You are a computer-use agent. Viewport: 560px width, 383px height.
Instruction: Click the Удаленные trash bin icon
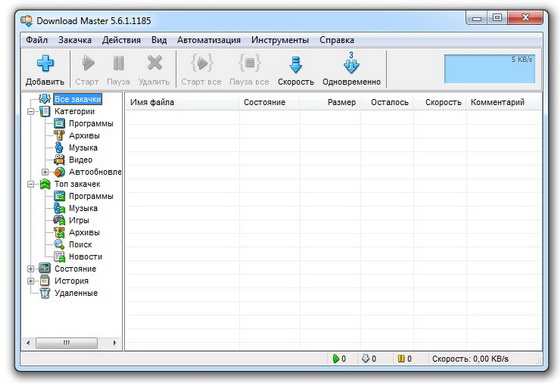[45, 293]
